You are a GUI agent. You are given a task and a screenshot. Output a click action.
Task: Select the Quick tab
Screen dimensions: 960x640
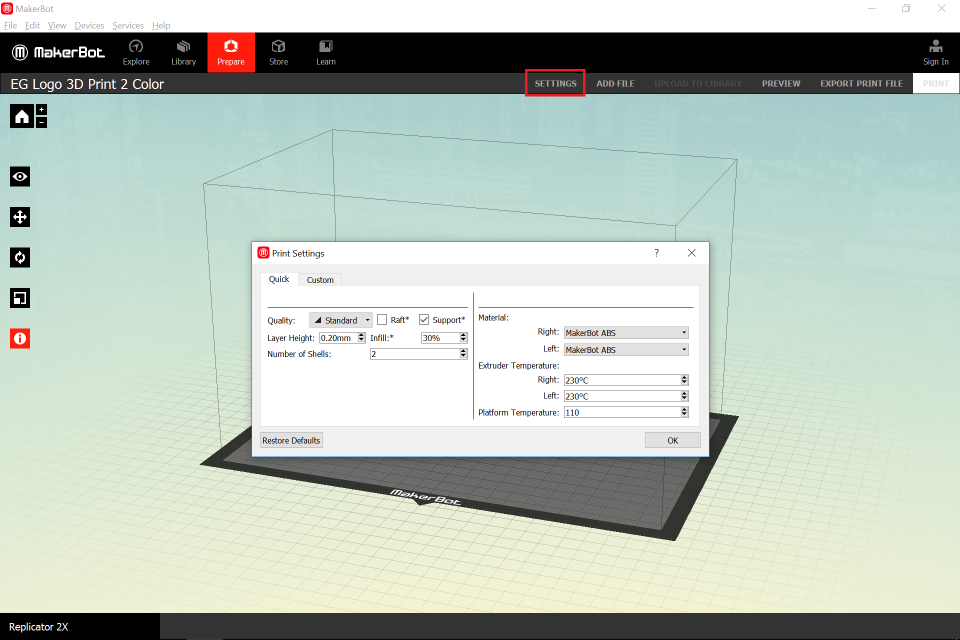point(279,279)
